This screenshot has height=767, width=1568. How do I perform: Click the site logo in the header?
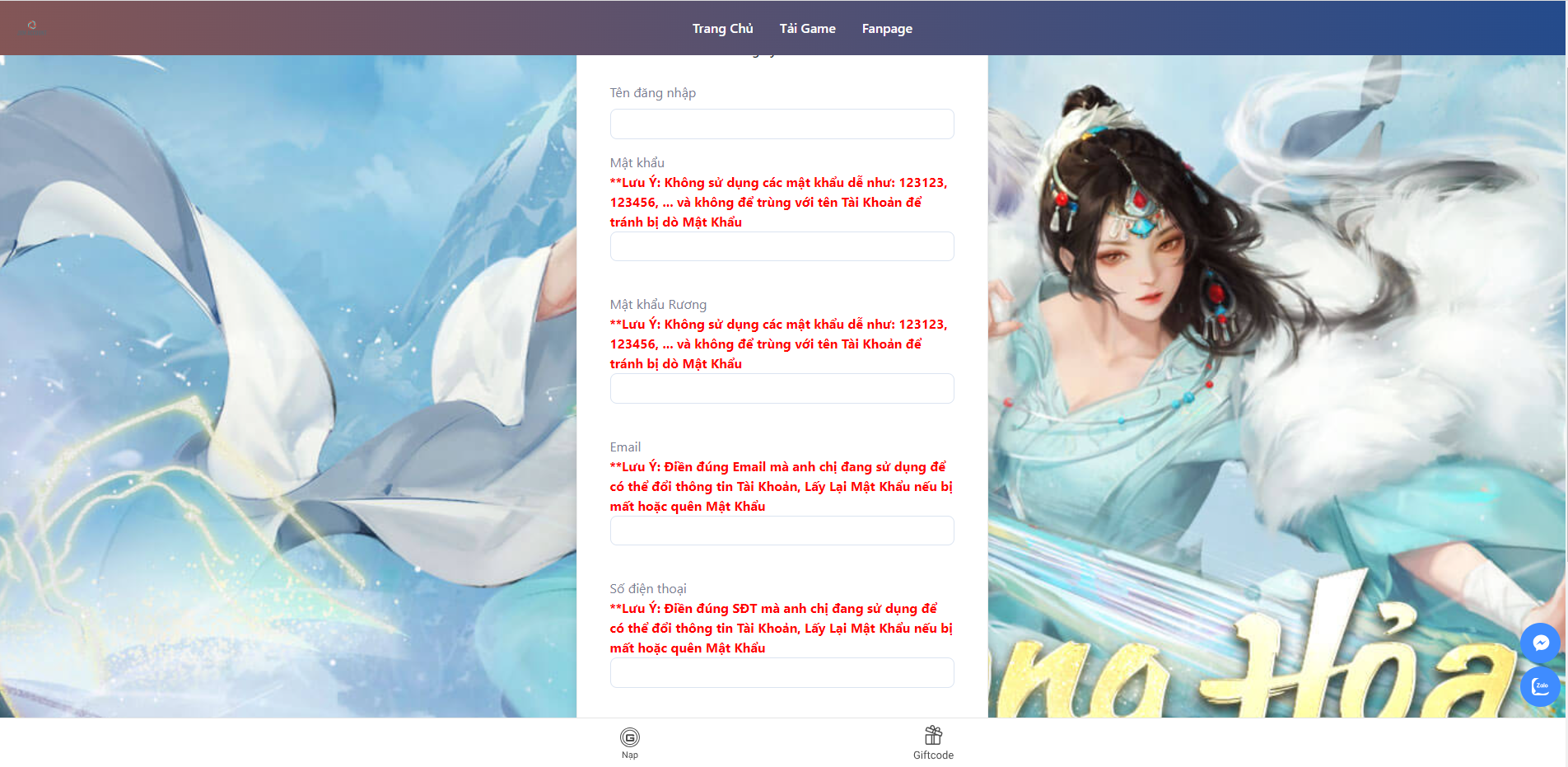31,28
